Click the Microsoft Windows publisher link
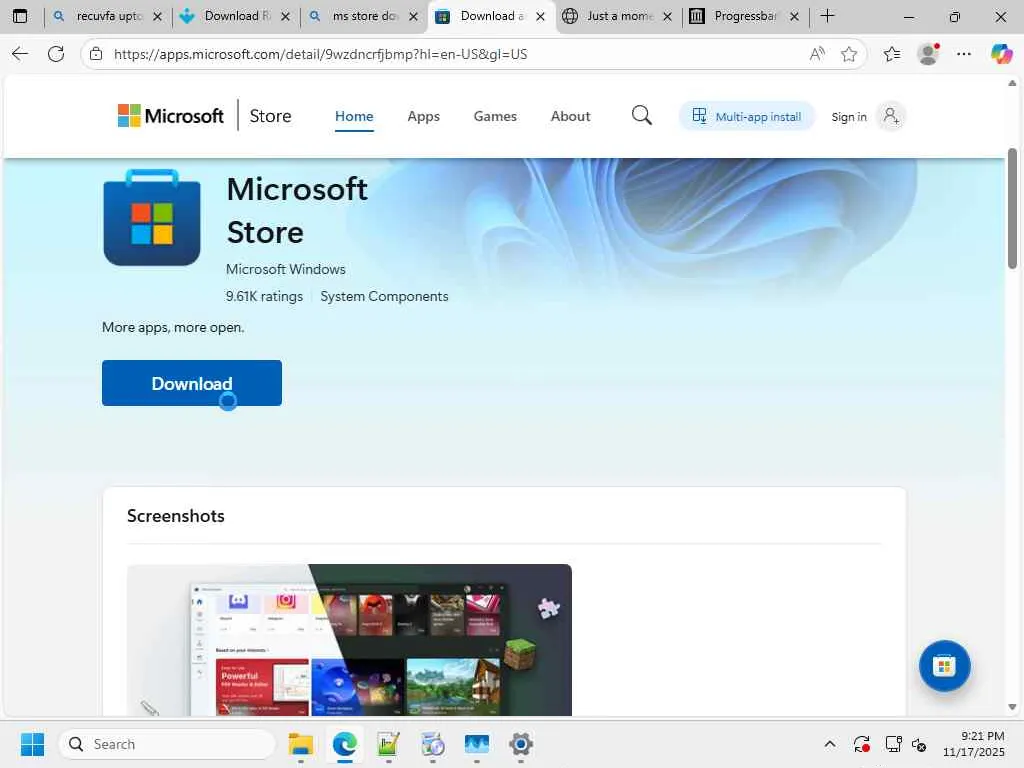Screen dimensions: 1024x768 285,269
